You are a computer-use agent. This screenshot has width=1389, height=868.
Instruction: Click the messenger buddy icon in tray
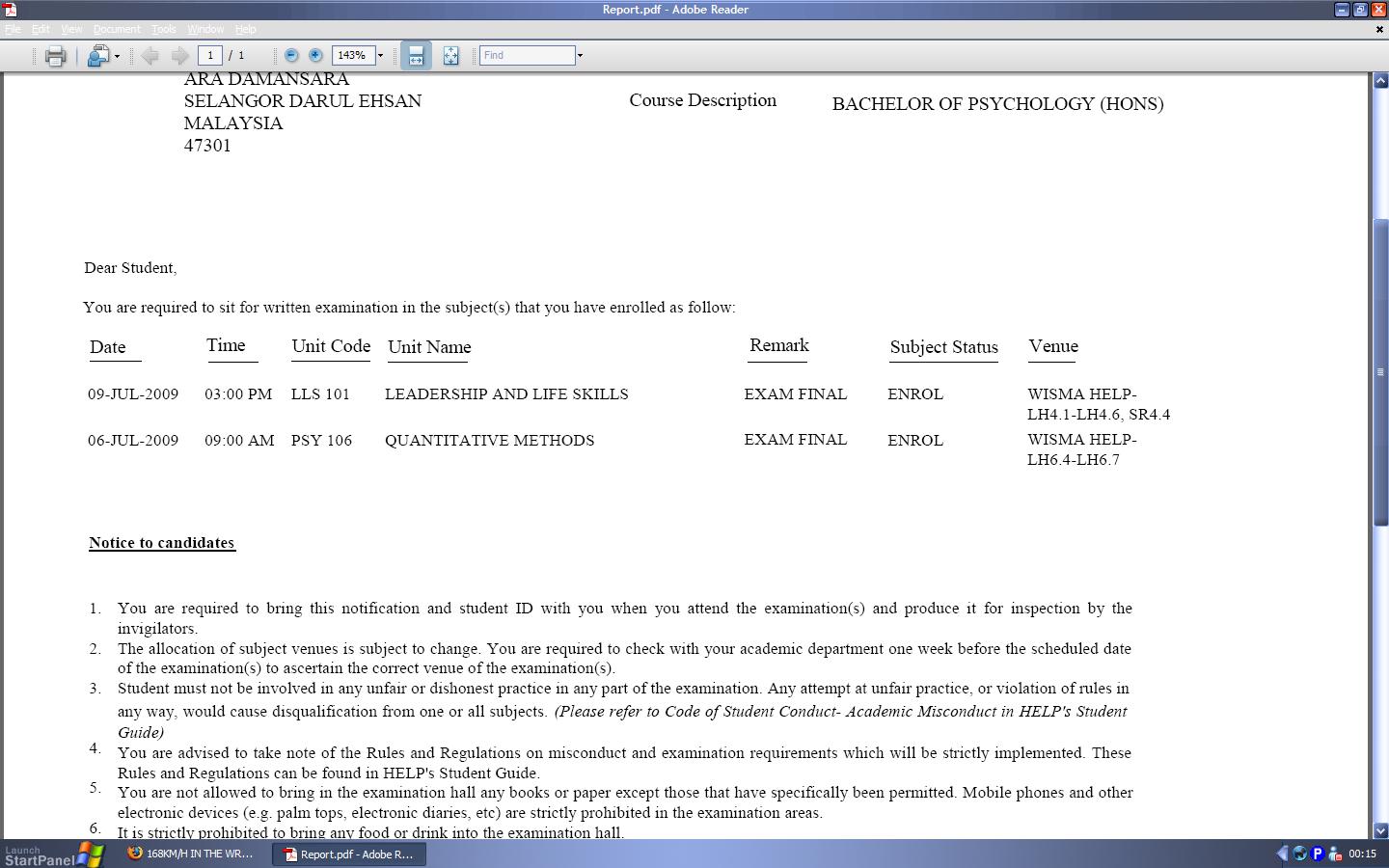pyautogui.click(x=1335, y=854)
